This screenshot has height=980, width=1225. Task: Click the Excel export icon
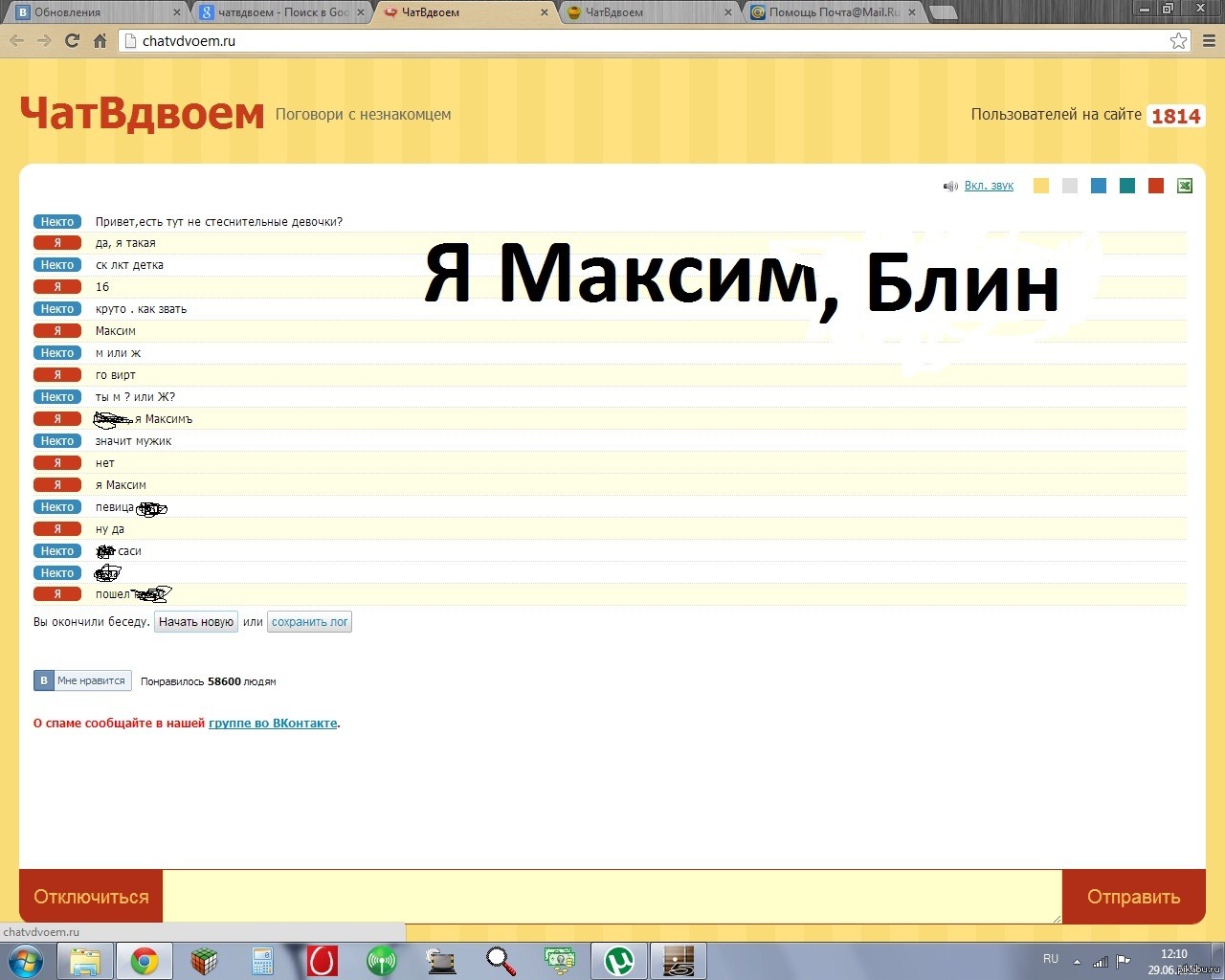[1185, 186]
